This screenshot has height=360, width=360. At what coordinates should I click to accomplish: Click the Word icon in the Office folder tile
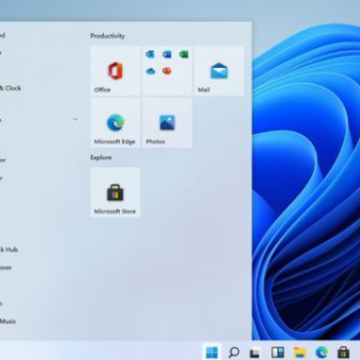coord(167,54)
